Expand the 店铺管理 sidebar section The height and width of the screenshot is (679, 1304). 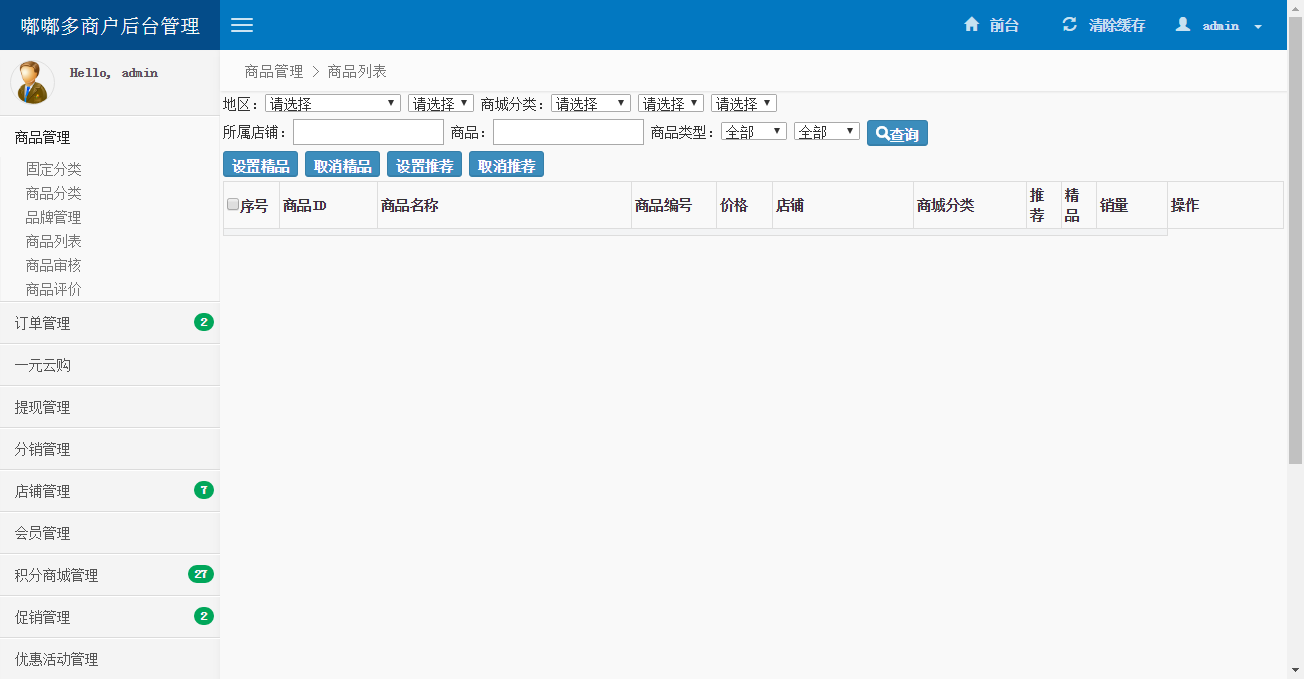point(110,491)
